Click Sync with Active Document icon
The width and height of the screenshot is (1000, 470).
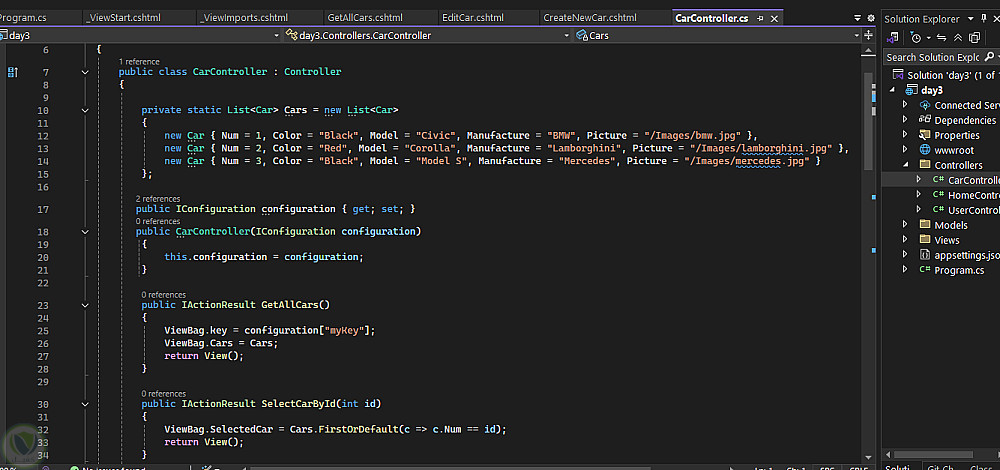click(x=942, y=38)
